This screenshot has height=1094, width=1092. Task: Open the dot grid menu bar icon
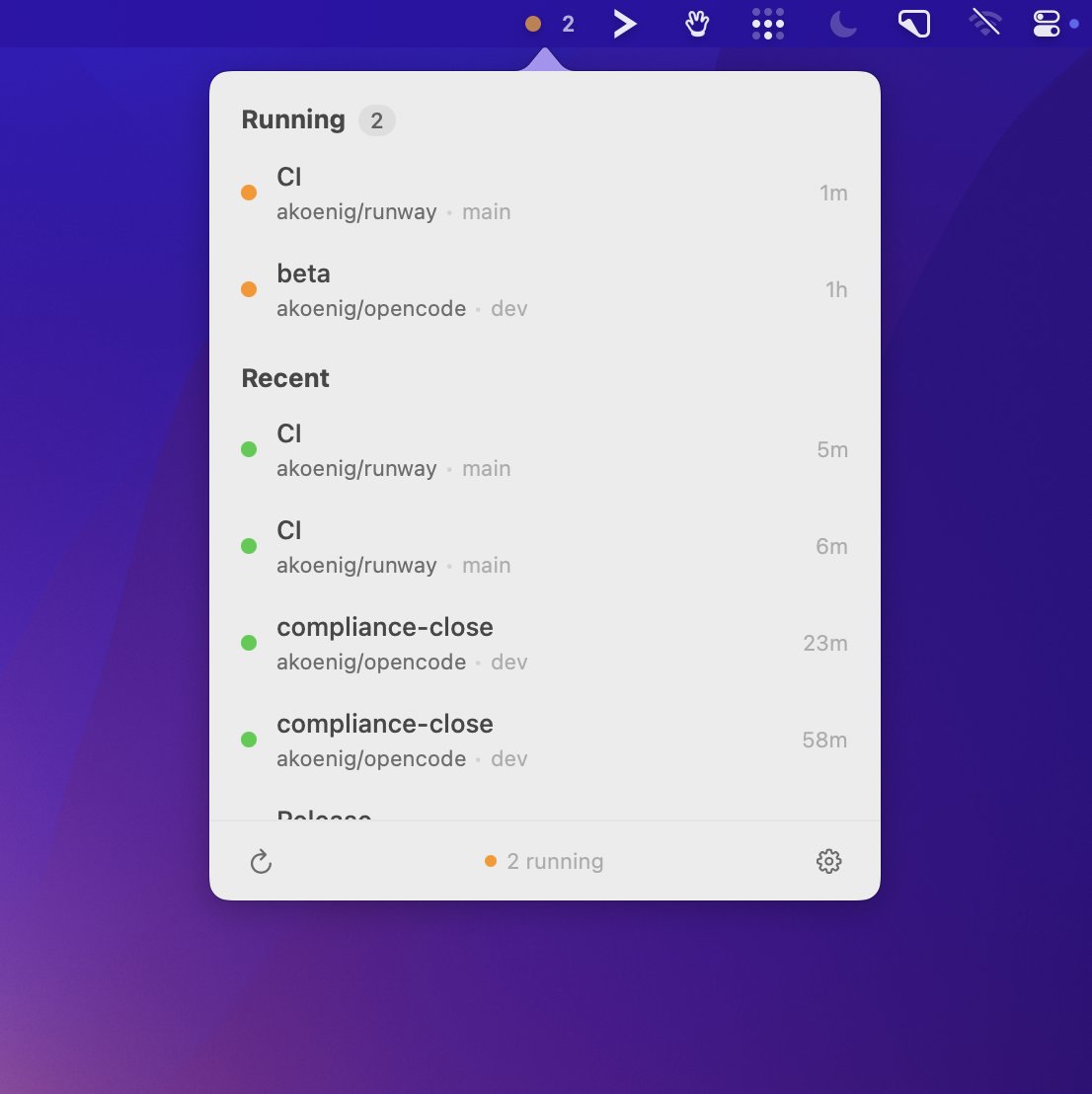pos(768,25)
